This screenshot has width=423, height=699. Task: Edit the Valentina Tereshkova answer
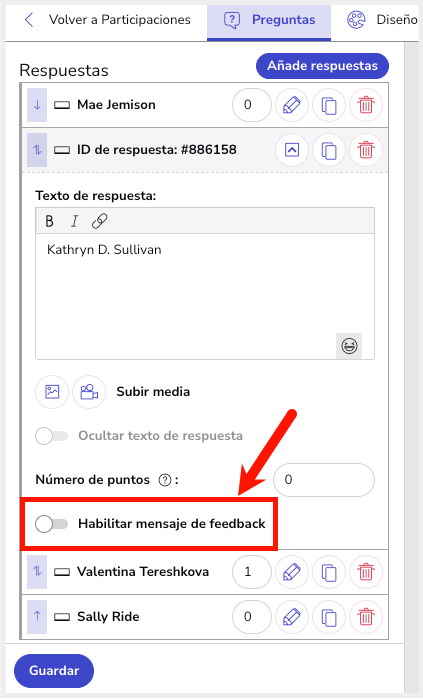pyautogui.click(x=292, y=572)
